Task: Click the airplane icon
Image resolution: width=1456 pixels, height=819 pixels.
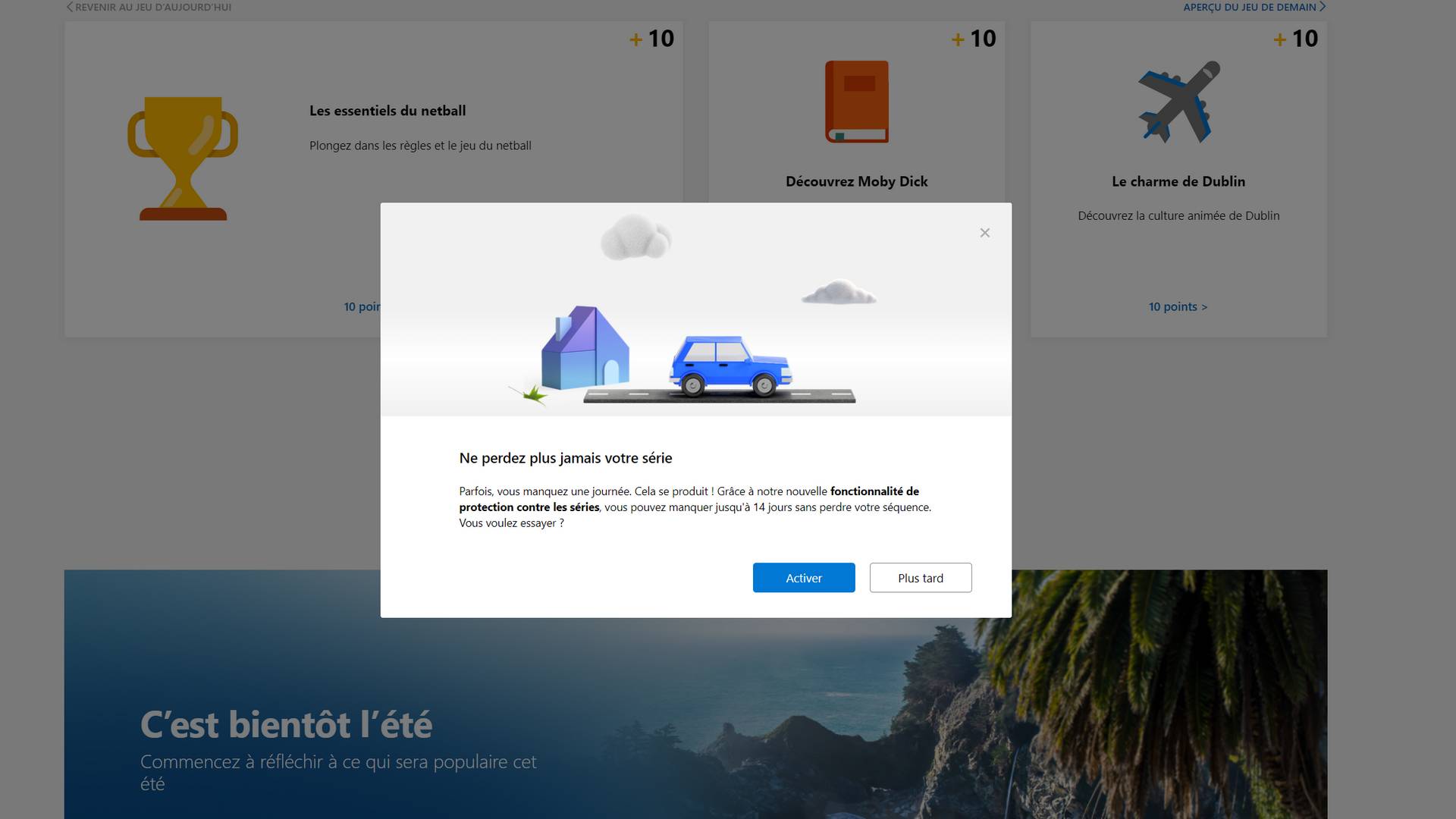Action: pyautogui.click(x=1178, y=102)
